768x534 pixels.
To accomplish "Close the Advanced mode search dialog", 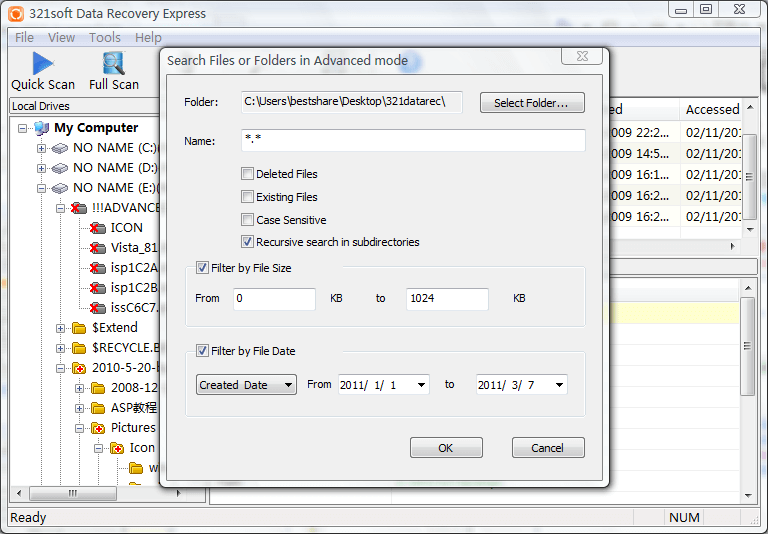I will [582, 56].
